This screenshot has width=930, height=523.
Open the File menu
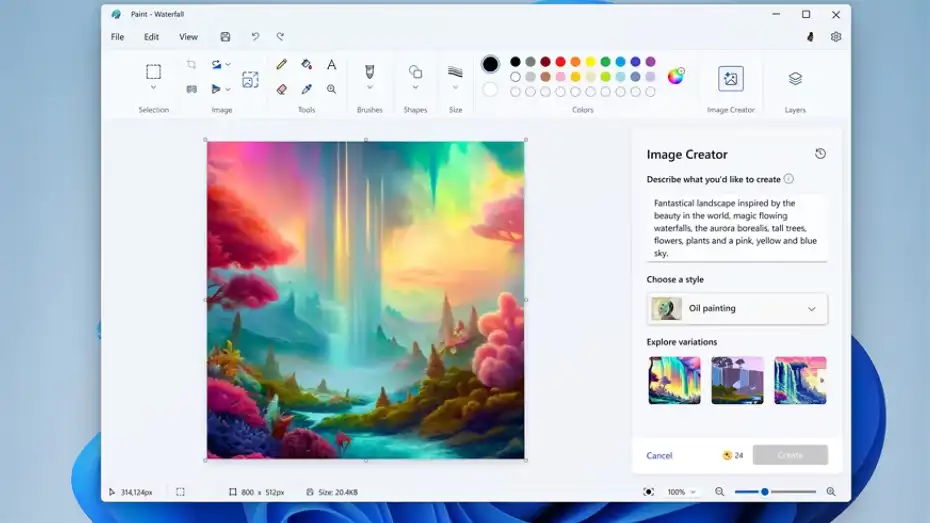pos(117,37)
